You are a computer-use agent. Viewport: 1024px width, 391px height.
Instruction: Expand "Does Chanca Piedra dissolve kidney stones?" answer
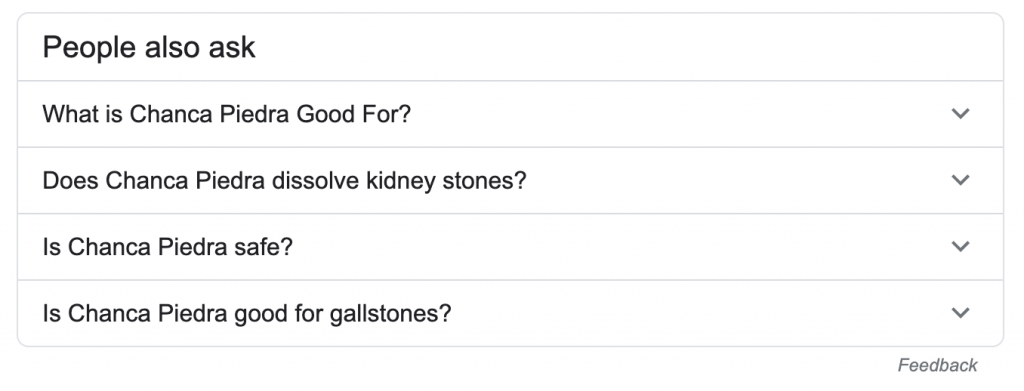tap(510, 180)
